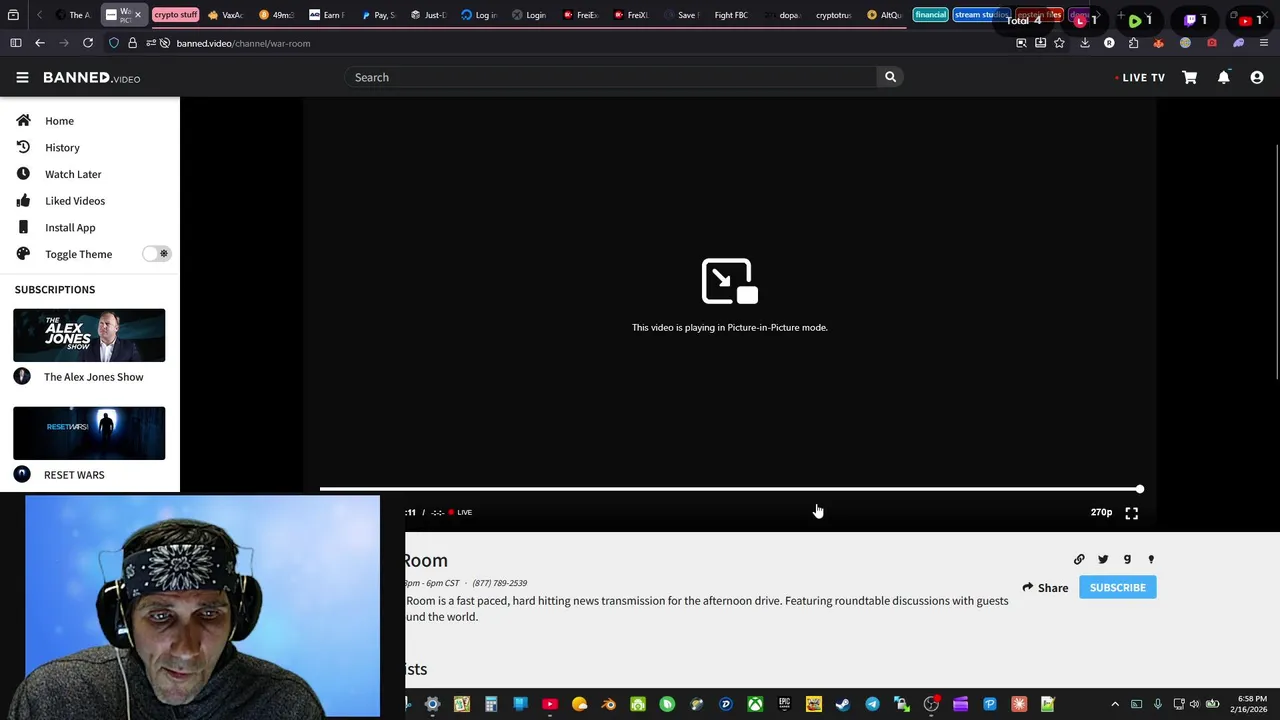
Task: Reload the page
Action: click(88, 43)
